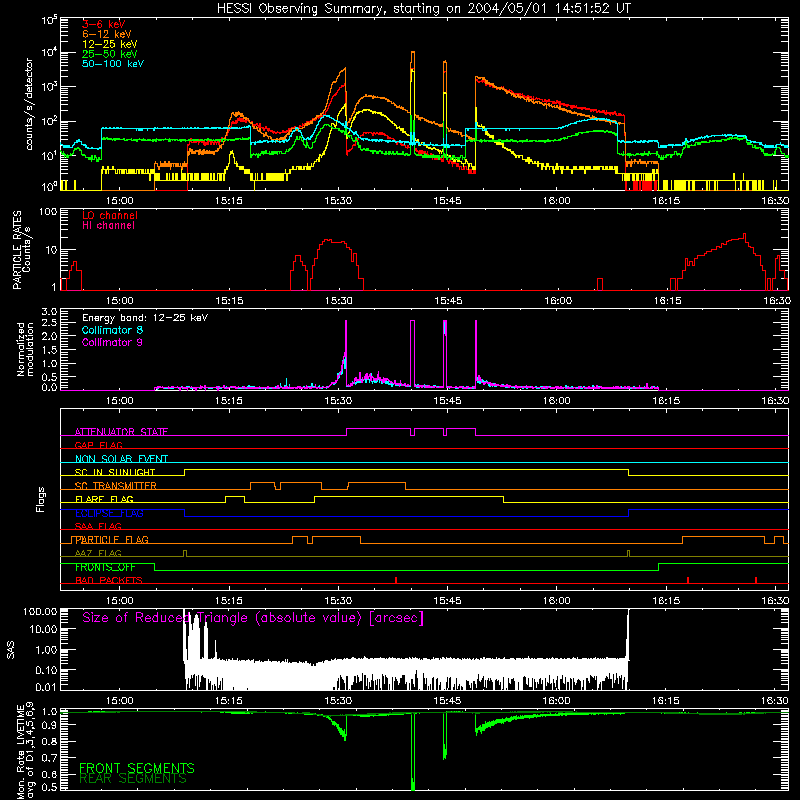Click the AAZ FLAG label
Viewport: 800px width, 800px height.
point(98,553)
